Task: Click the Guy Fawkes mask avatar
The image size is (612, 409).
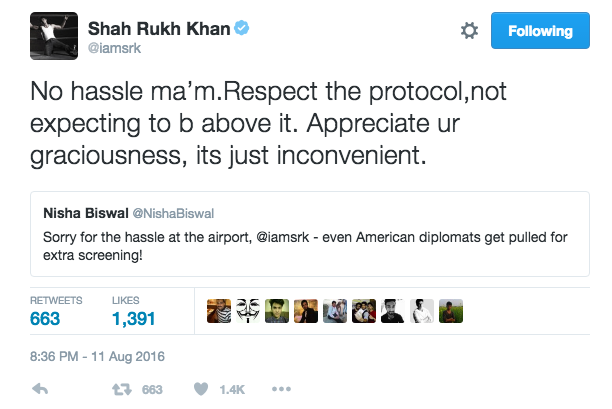Action: click(248, 311)
